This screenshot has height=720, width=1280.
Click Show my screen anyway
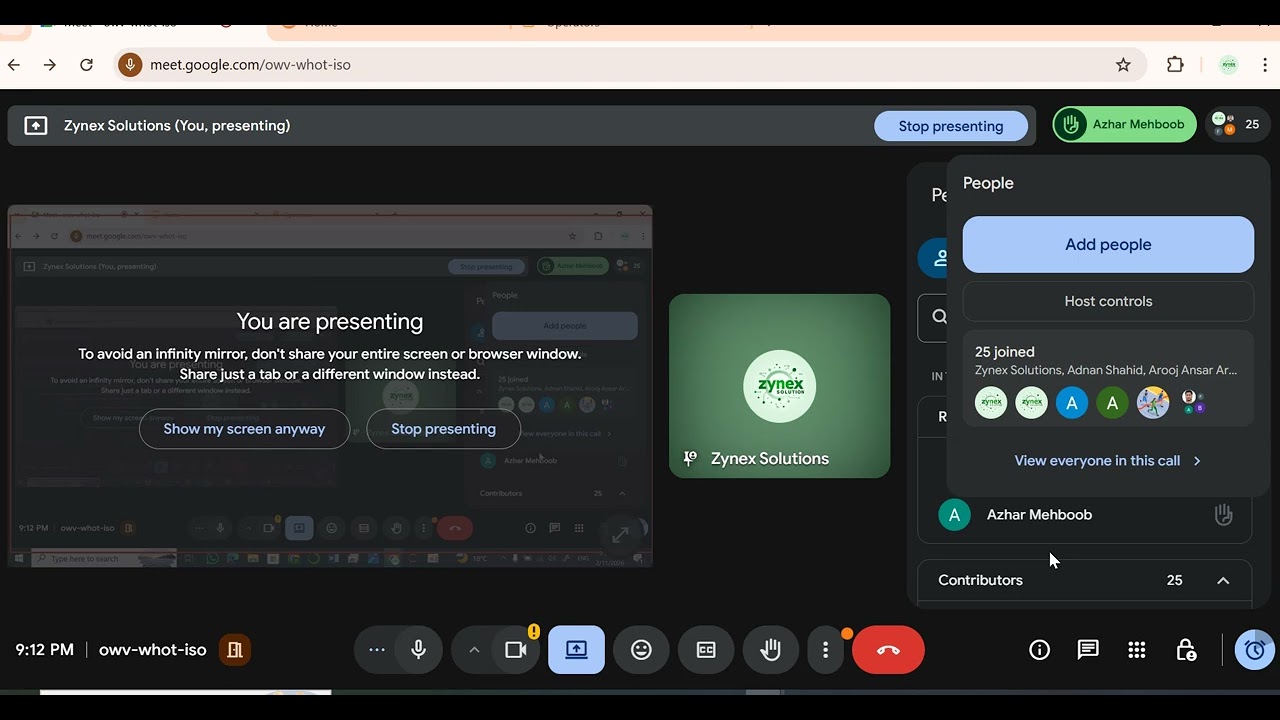coord(244,429)
